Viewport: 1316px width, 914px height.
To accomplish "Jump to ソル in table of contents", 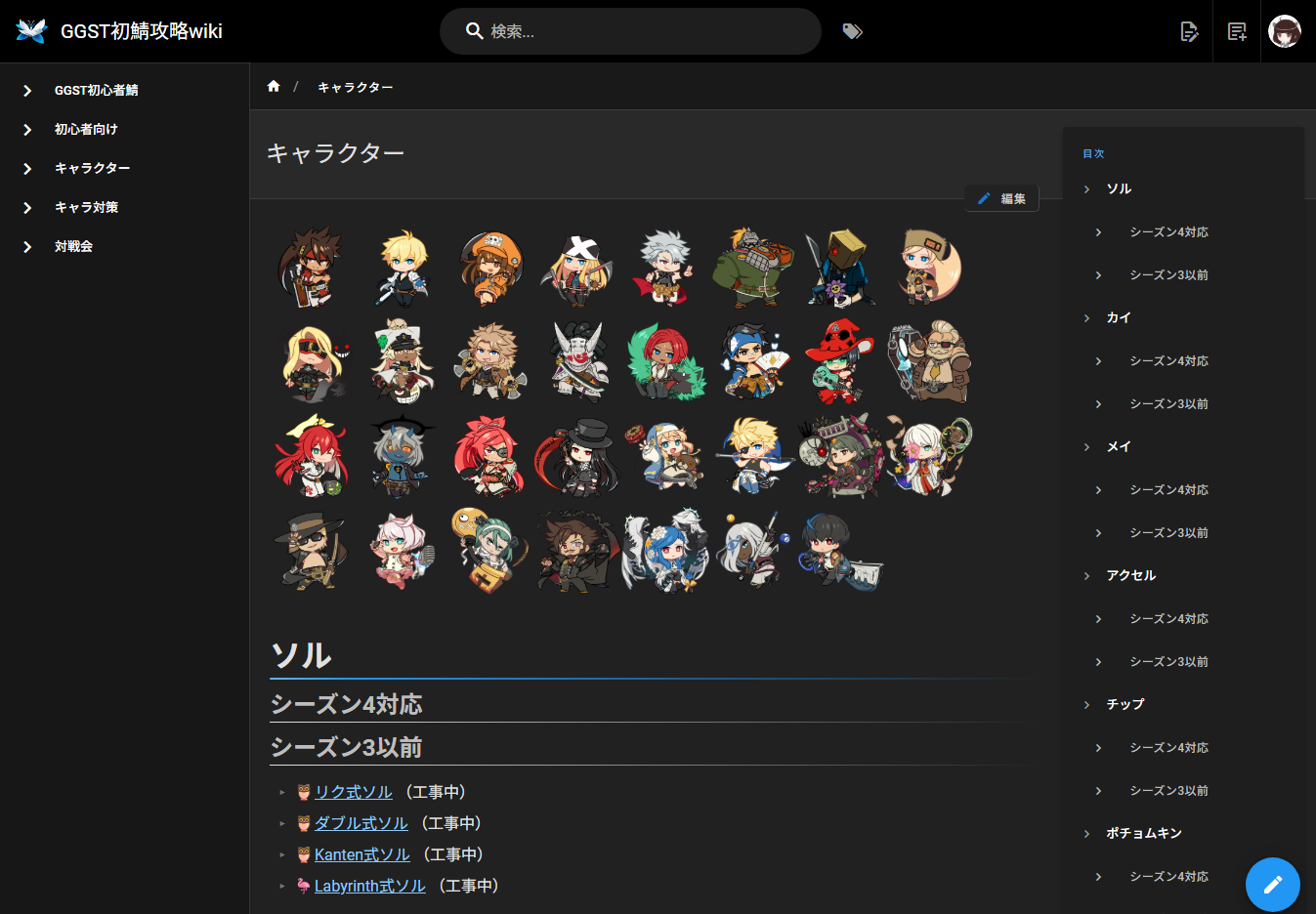I will point(1119,188).
